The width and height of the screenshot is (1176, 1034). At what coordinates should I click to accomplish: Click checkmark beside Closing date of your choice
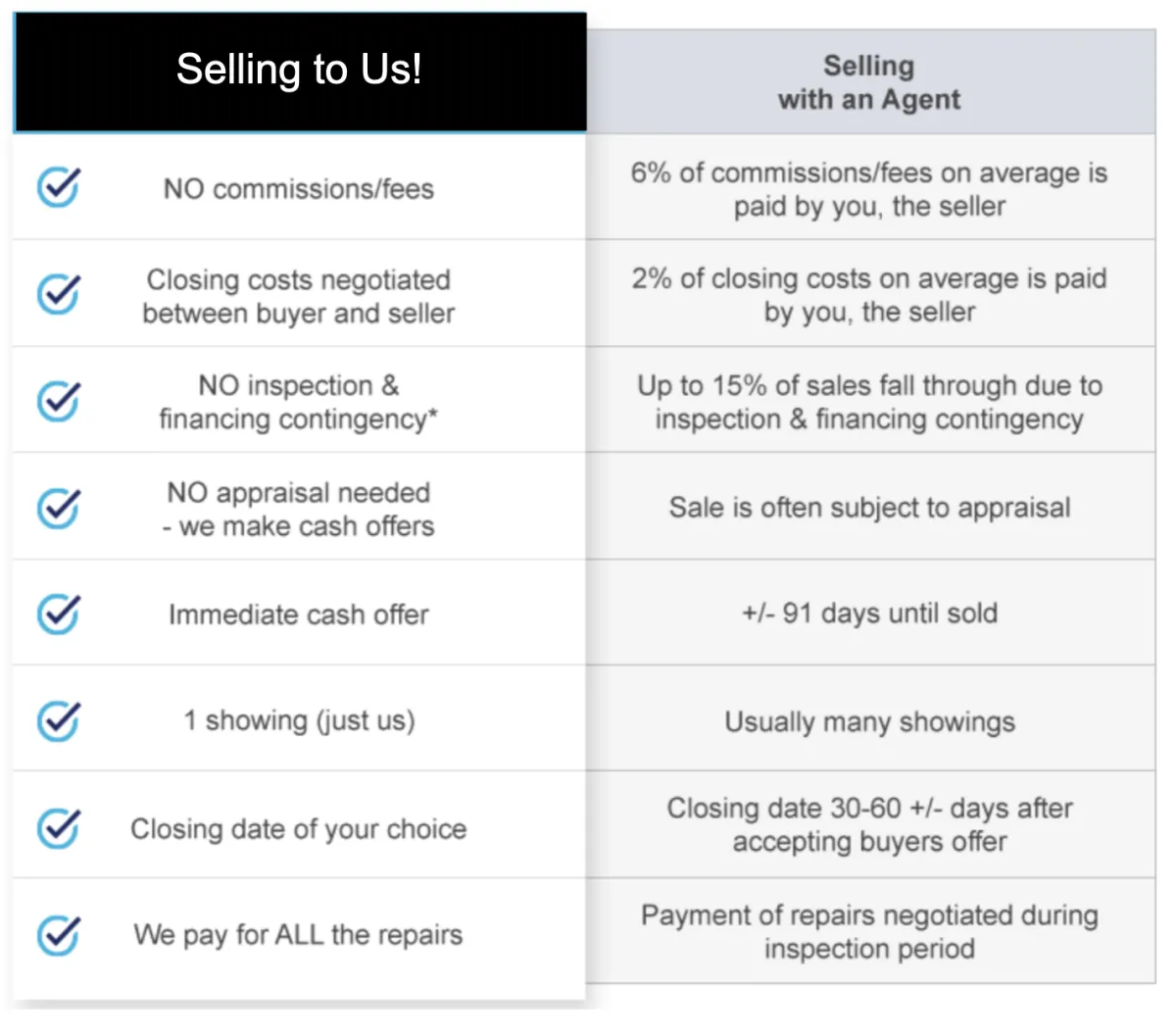point(59,827)
